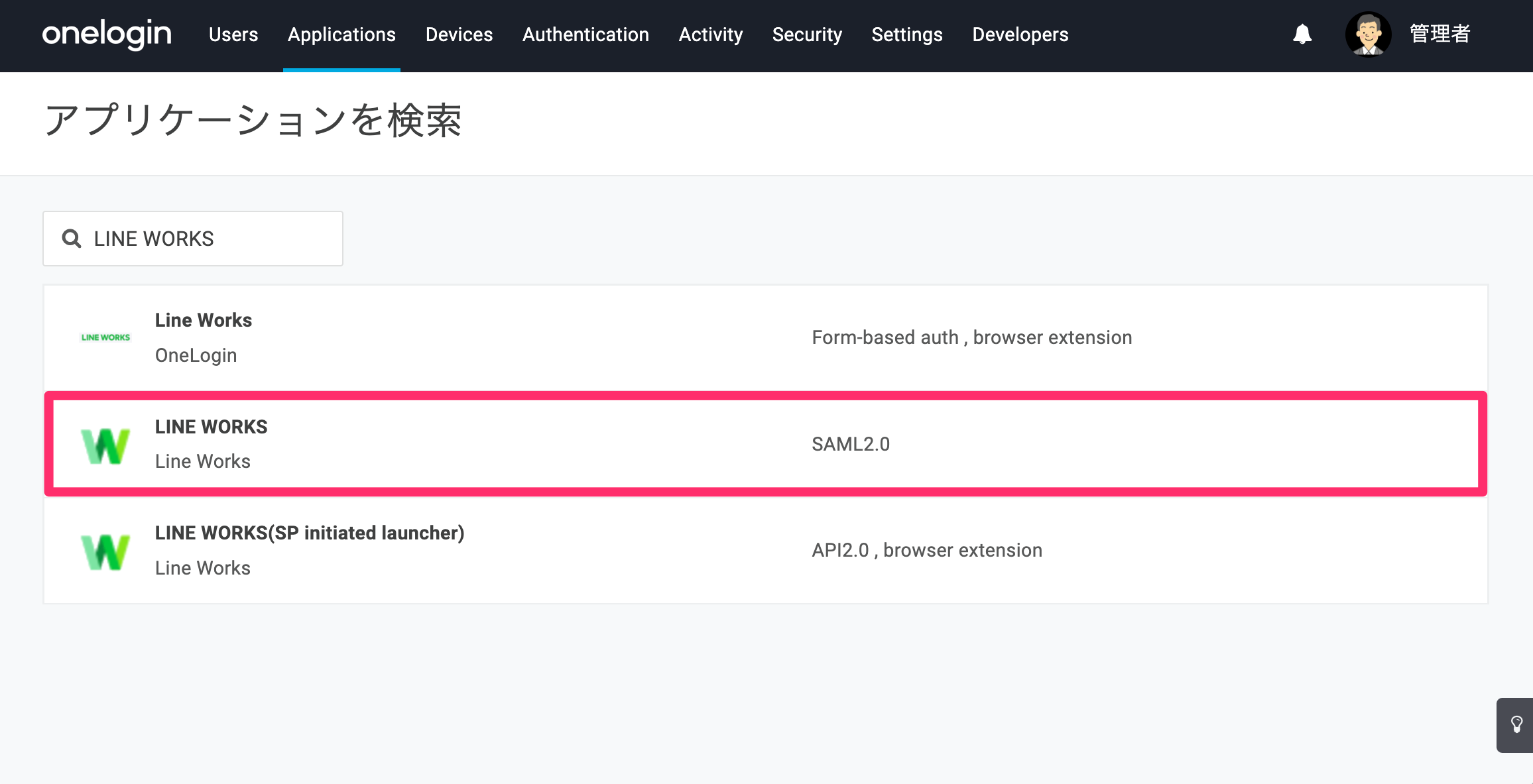Open the Activity menu
Viewport: 1533px width, 784px height.
point(711,34)
